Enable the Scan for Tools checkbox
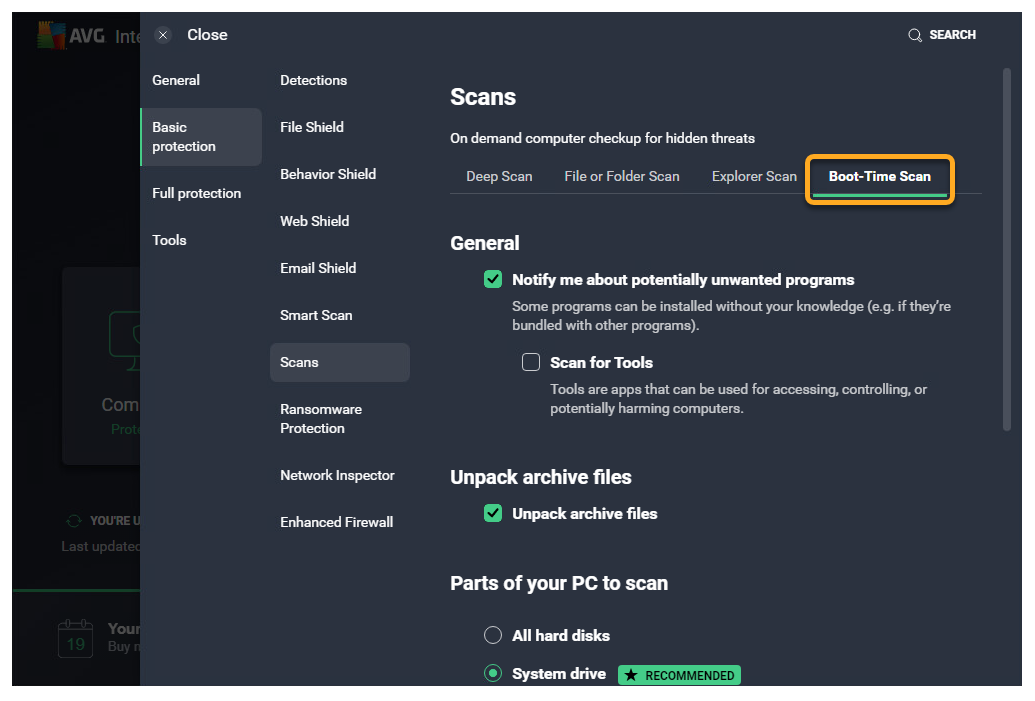The image size is (1035, 701). [x=531, y=362]
